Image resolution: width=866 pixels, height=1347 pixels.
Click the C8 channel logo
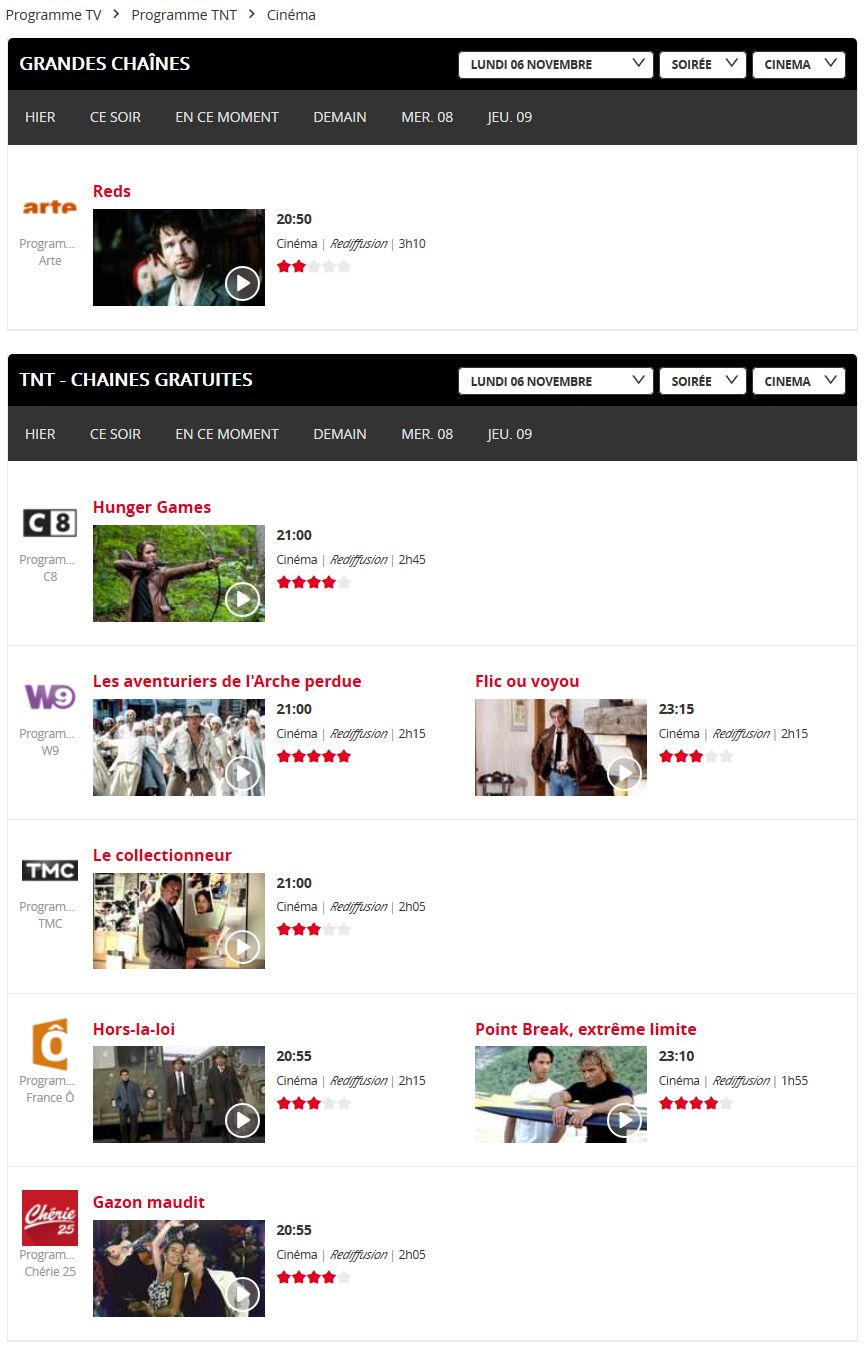[x=49, y=523]
